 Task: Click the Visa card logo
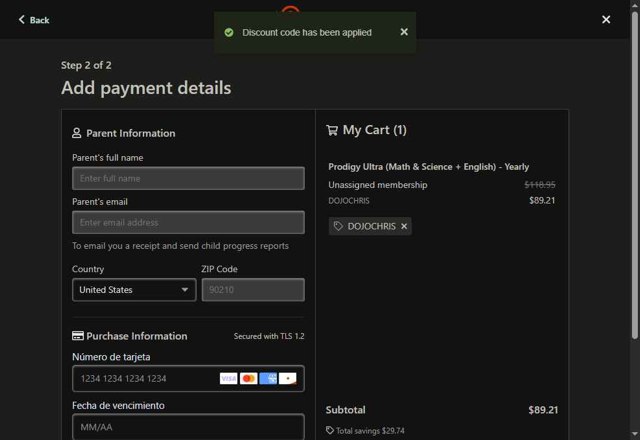click(228, 379)
